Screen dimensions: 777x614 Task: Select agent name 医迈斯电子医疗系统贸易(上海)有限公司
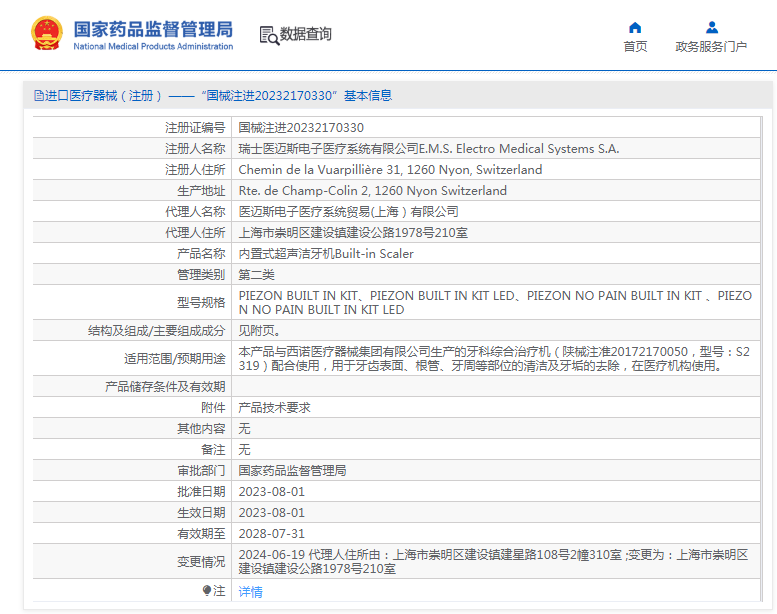point(348,212)
